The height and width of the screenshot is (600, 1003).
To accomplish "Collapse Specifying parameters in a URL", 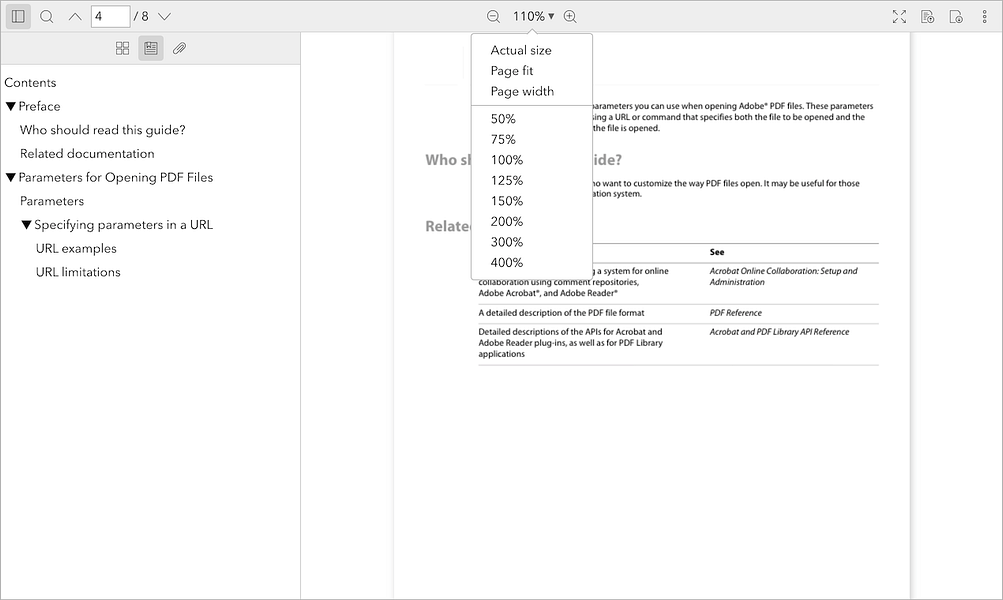I will tap(26, 225).
